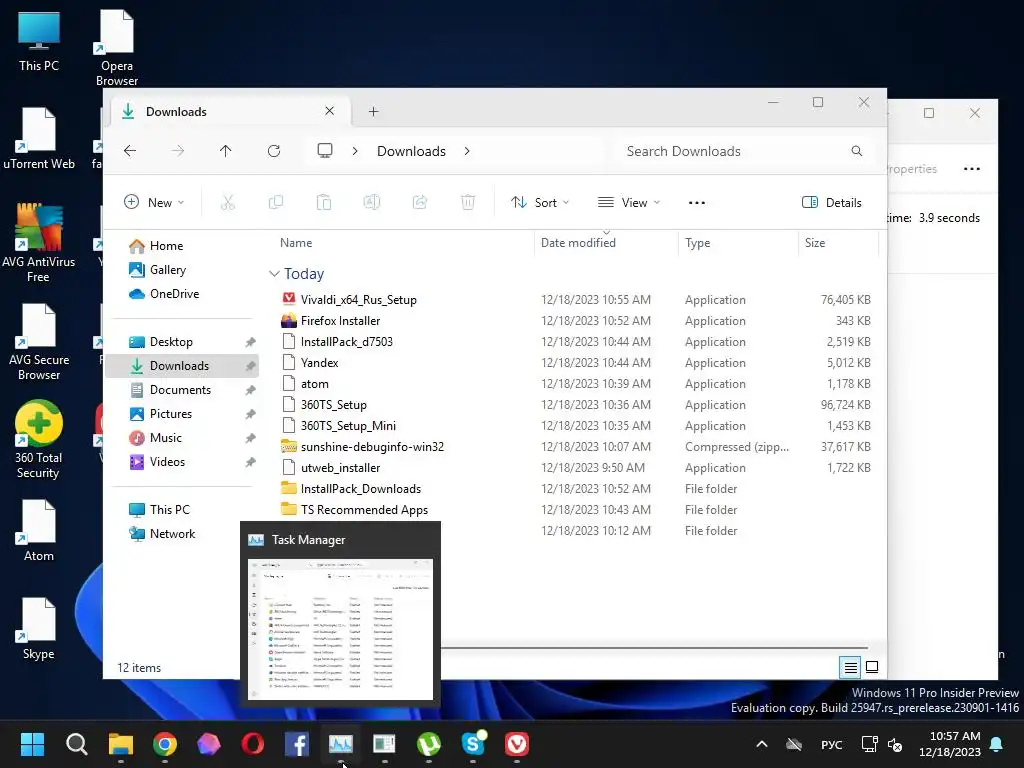
Task: Open Videos in navigation pane
Action: [x=157, y=462]
